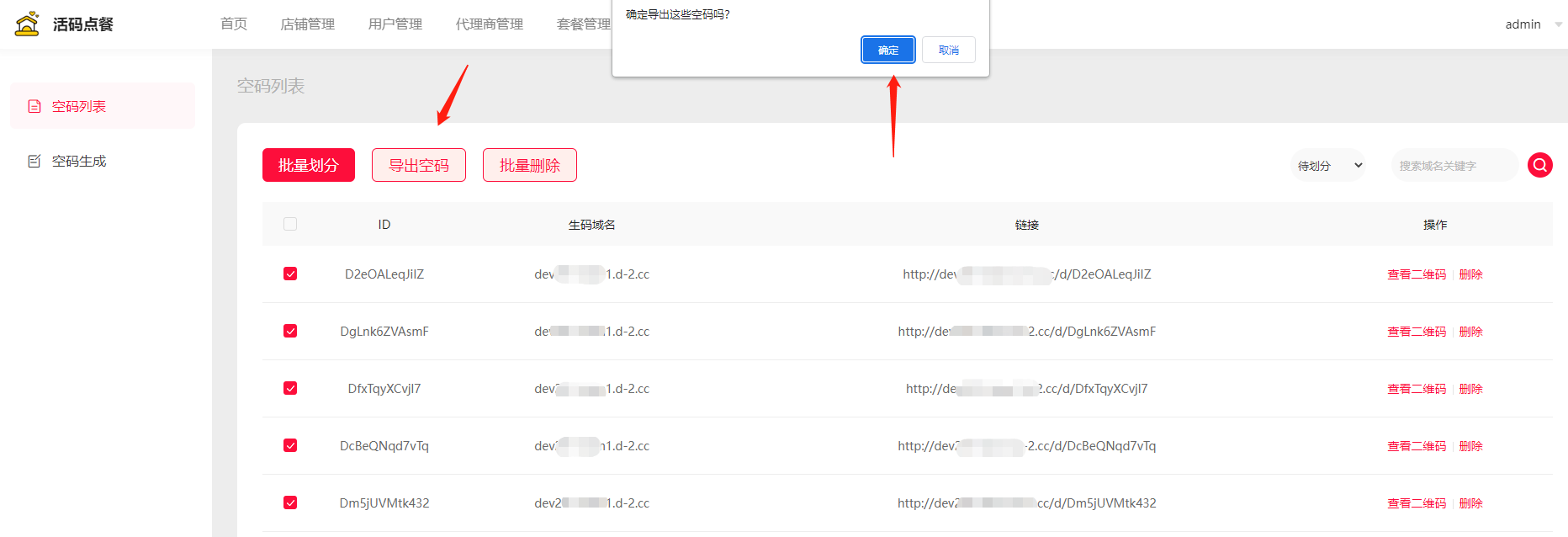View QR code for DgLnk6ZVAsmF row
The height and width of the screenshot is (537, 1568).
click(1416, 332)
